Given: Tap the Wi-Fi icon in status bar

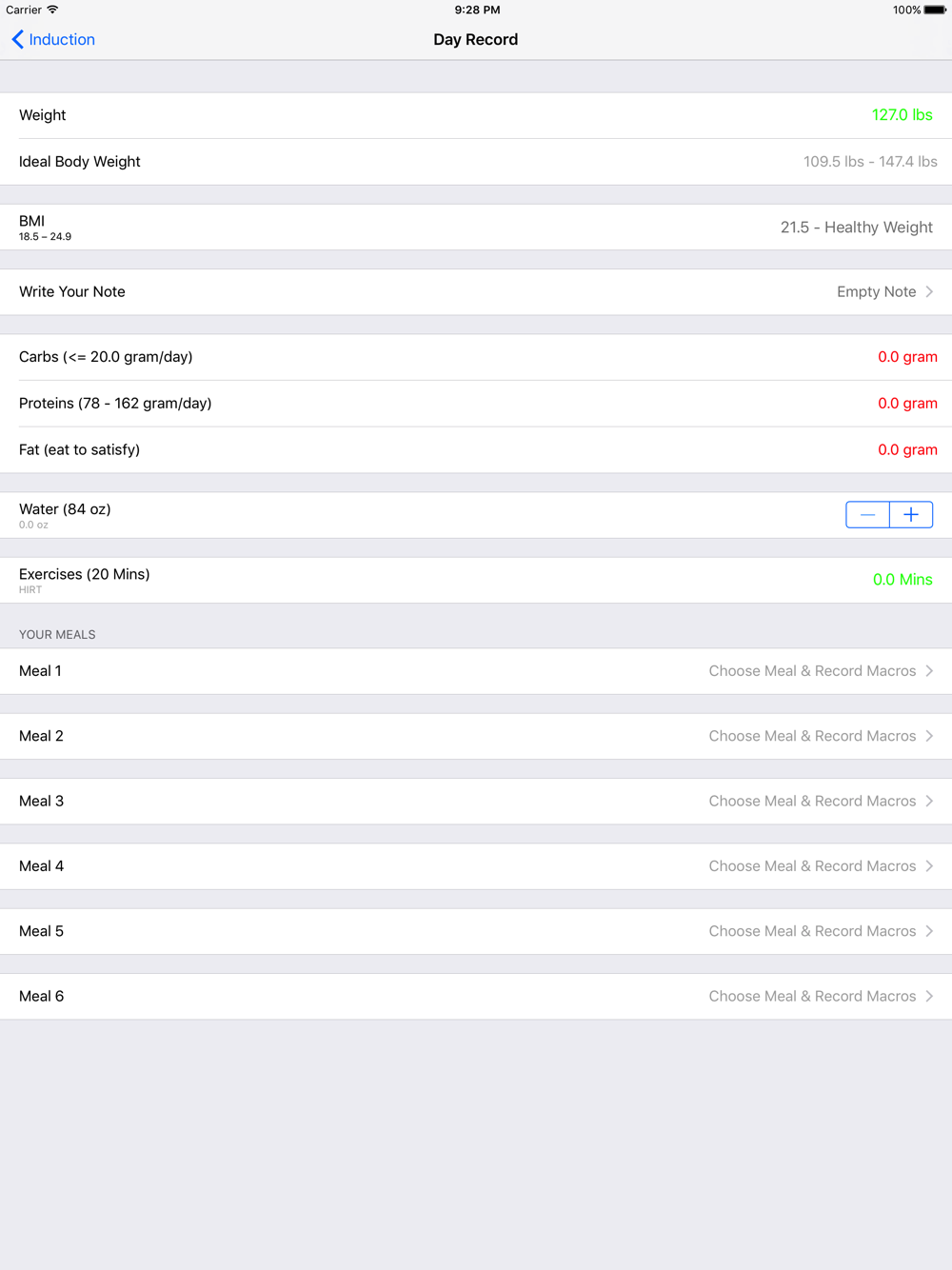Looking at the screenshot, I should click(52, 10).
